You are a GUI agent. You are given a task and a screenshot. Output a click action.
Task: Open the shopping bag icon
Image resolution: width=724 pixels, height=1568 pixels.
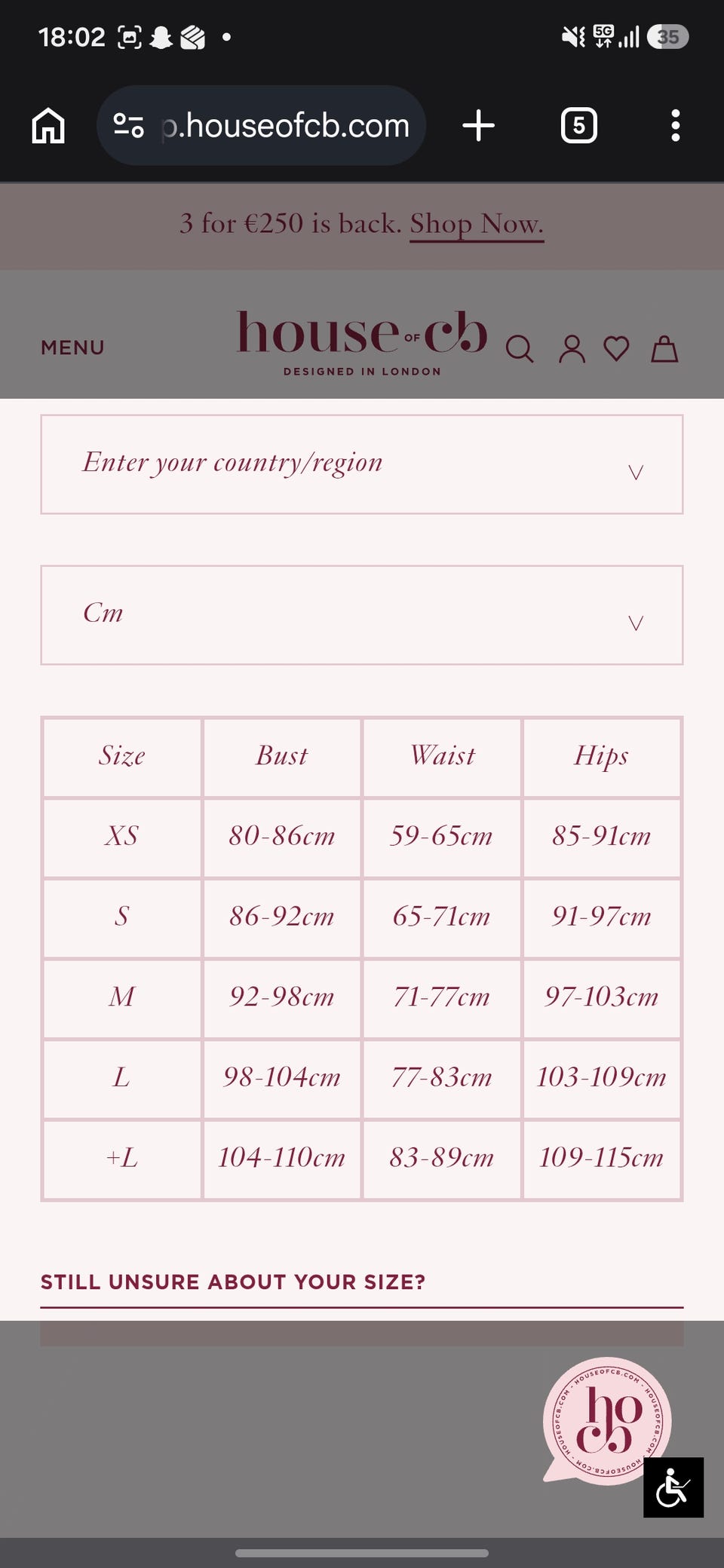click(x=664, y=348)
